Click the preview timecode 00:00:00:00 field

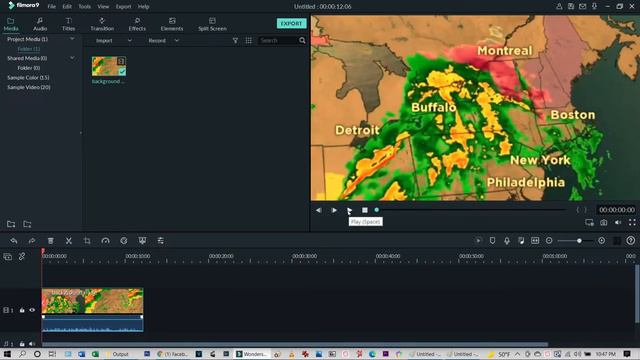click(x=617, y=210)
